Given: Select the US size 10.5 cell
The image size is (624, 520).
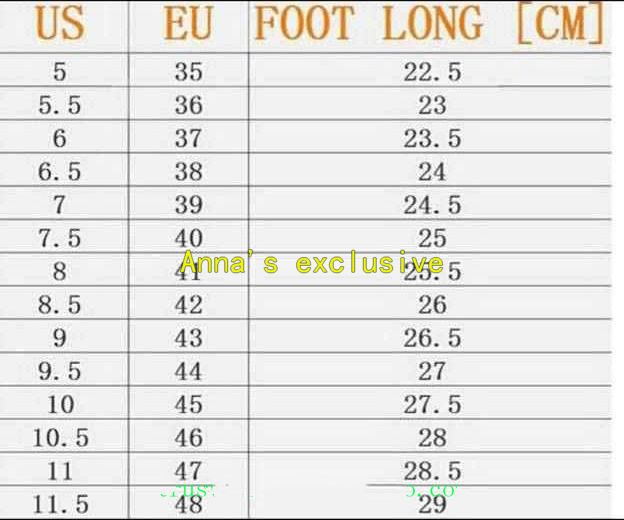Looking at the screenshot, I should pos(62,438).
